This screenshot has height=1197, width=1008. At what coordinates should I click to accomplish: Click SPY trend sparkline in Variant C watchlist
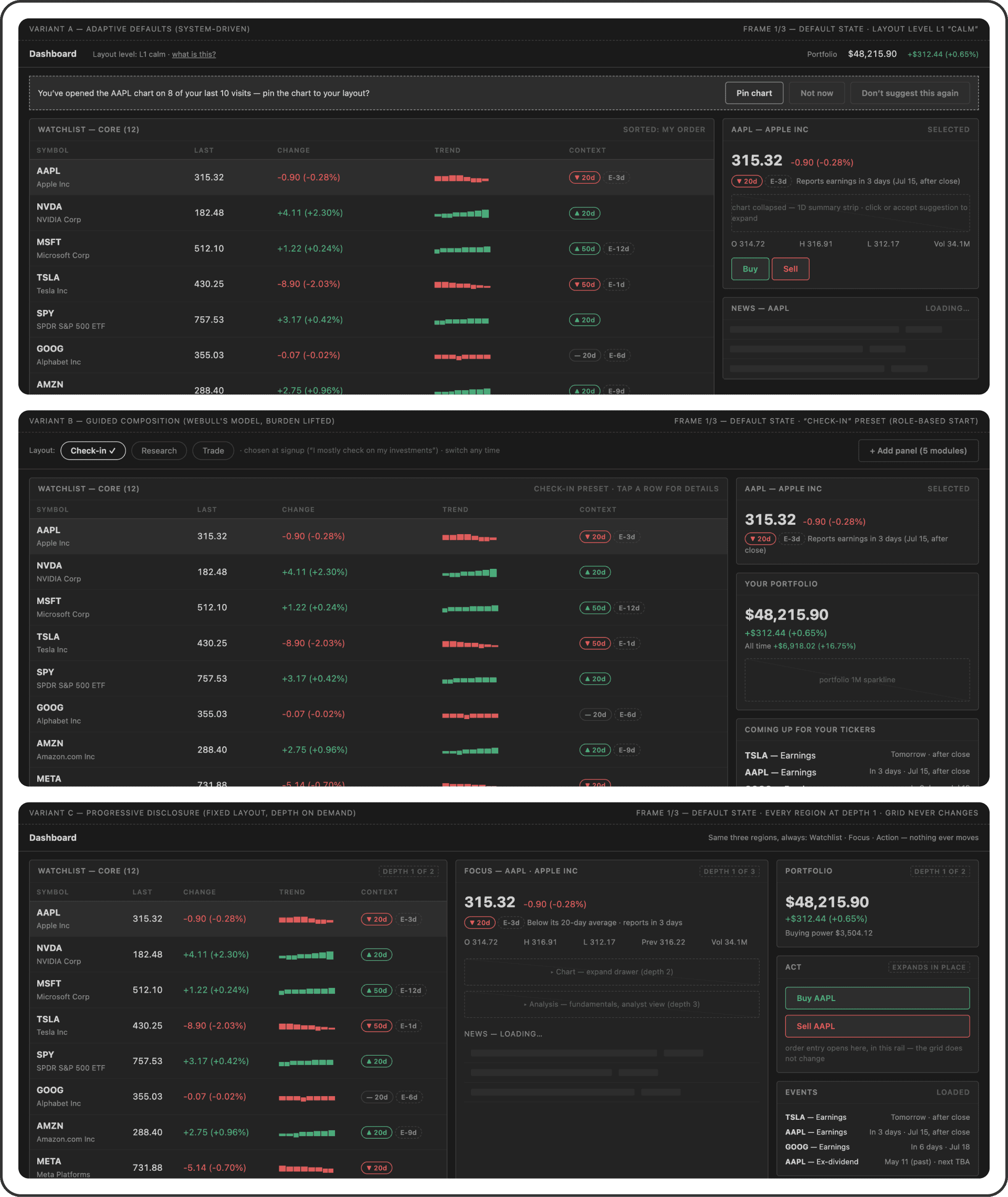click(306, 1062)
